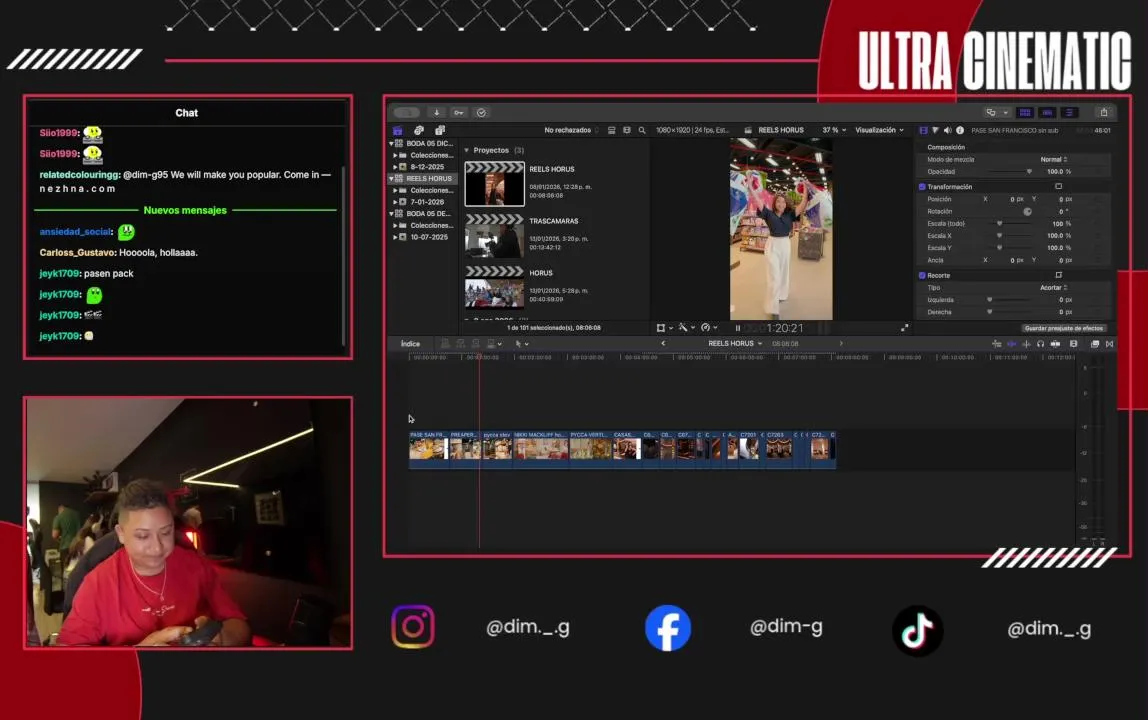Pause playback in the viewer
The width and height of the screenshot is (1148, 720).
(x=737, y=328)
